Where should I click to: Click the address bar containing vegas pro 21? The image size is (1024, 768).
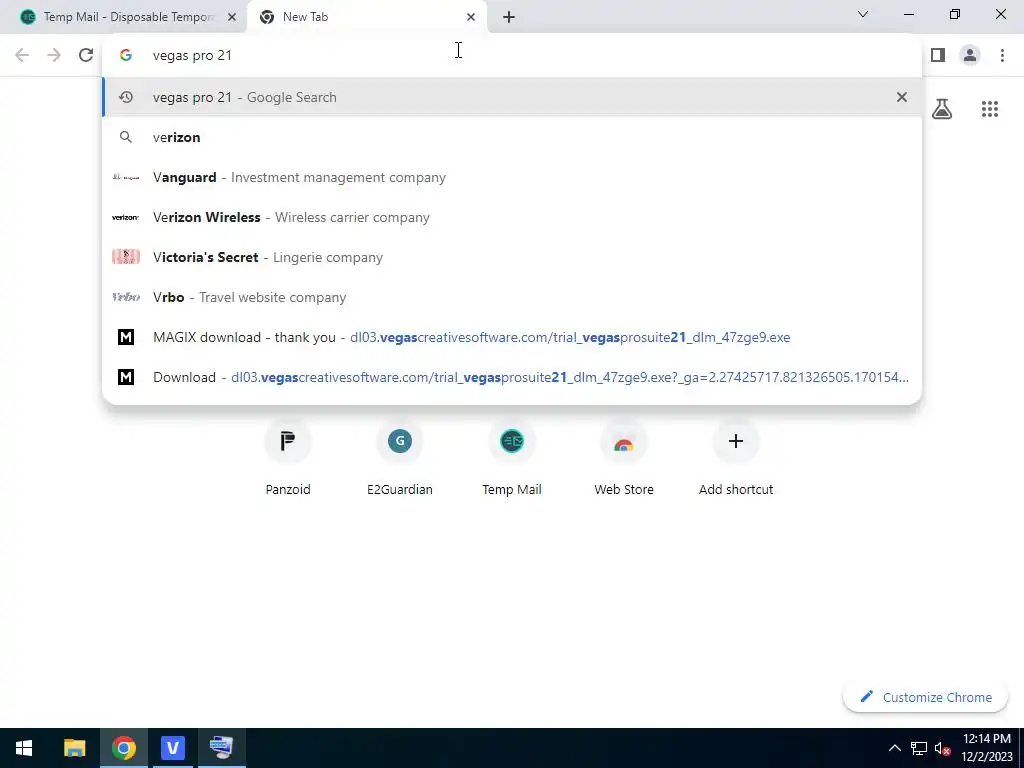coord(512,56)
